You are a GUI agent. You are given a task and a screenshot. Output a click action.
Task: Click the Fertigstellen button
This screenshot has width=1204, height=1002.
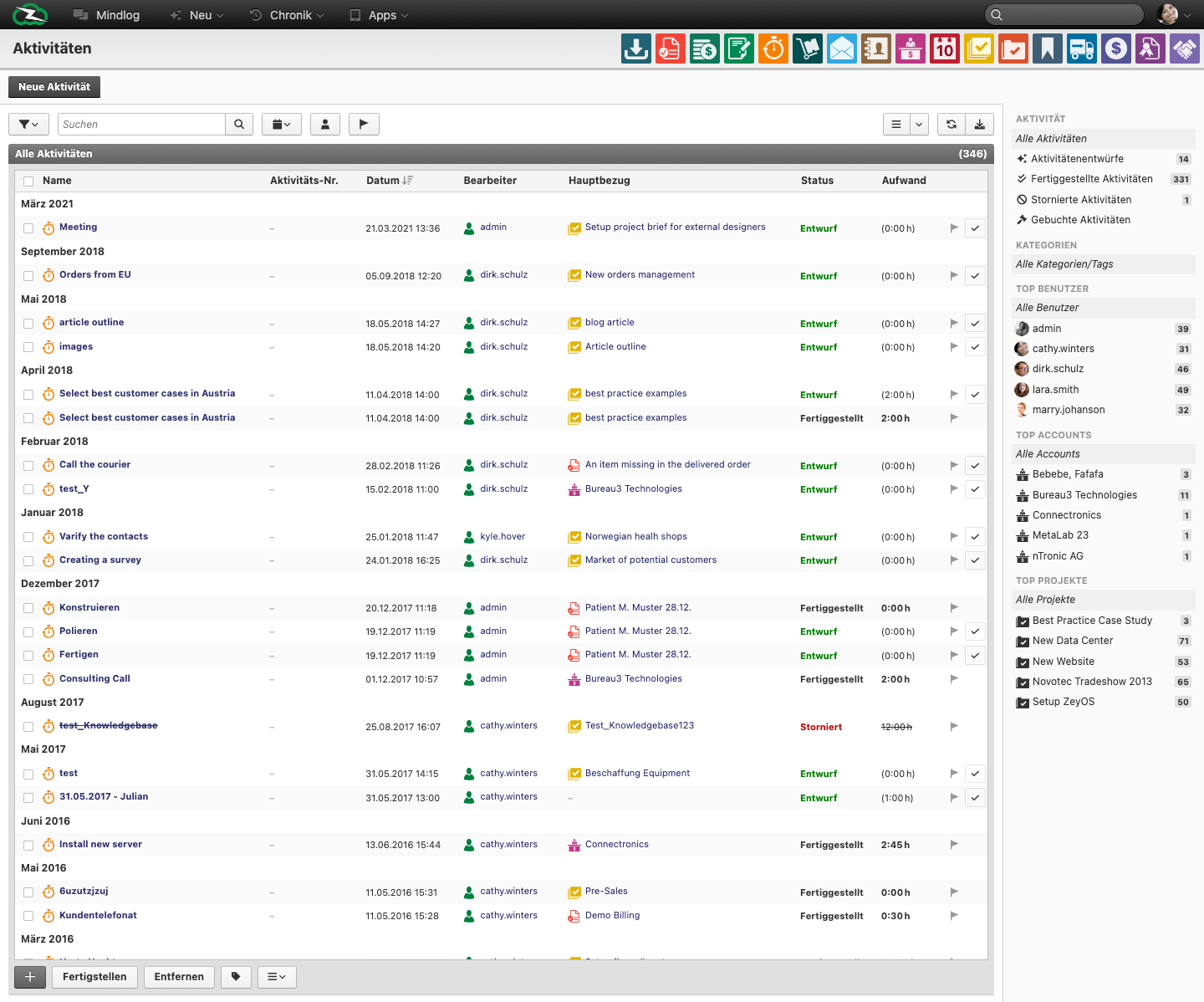click(94, 977)
